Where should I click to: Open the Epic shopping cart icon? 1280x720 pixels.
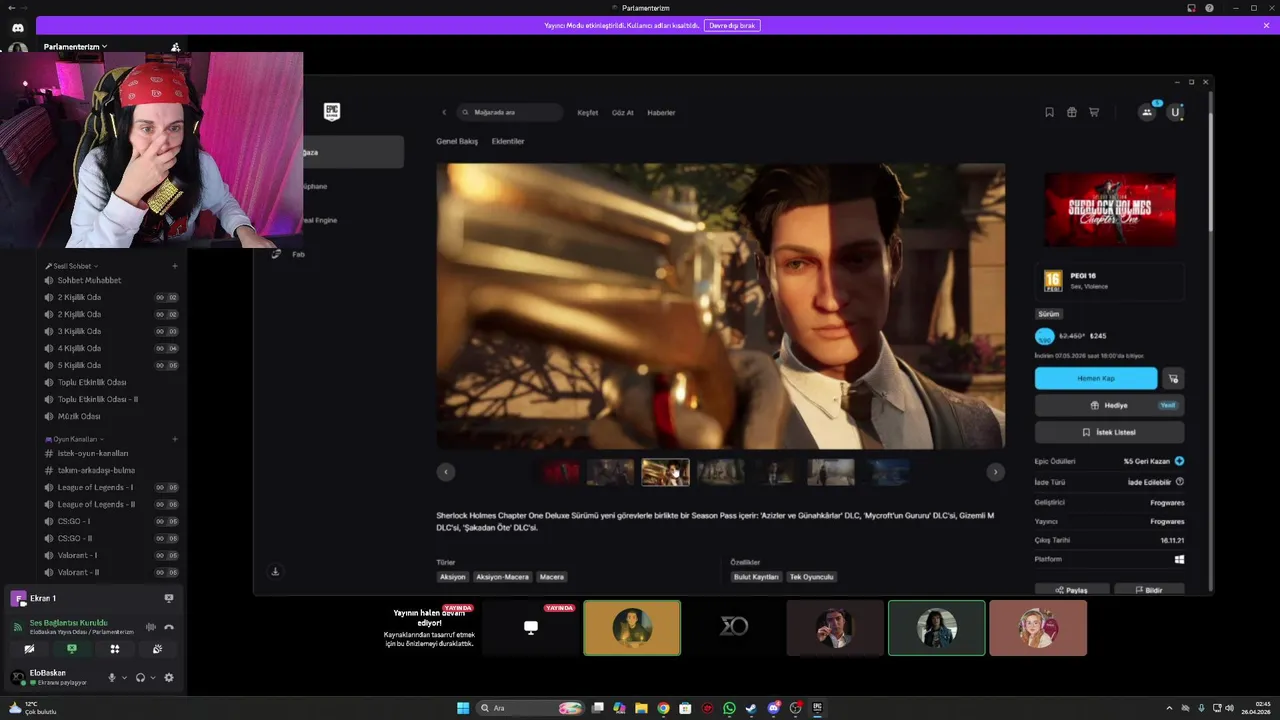click(1094, 112)
